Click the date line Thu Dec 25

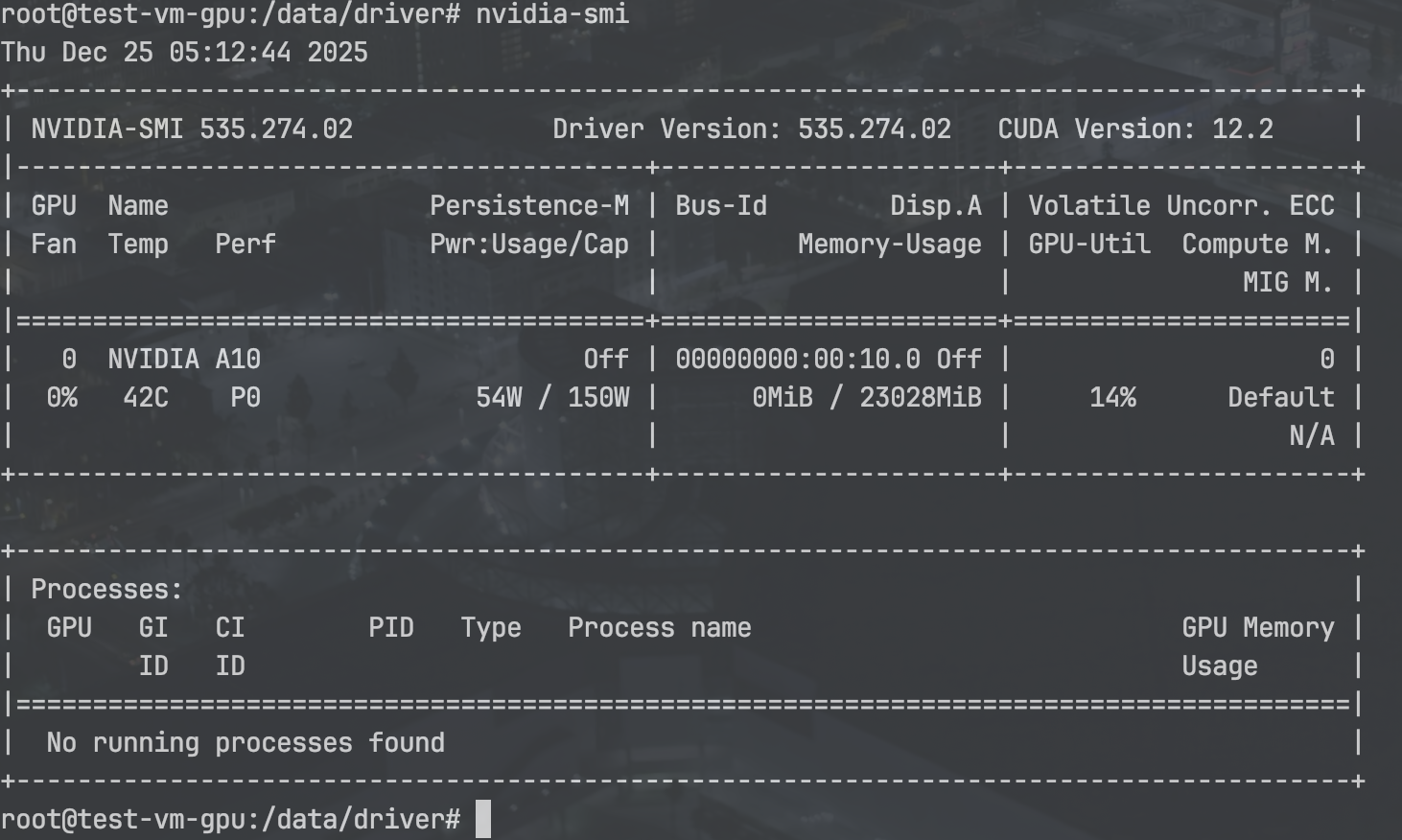coord(184,53)
